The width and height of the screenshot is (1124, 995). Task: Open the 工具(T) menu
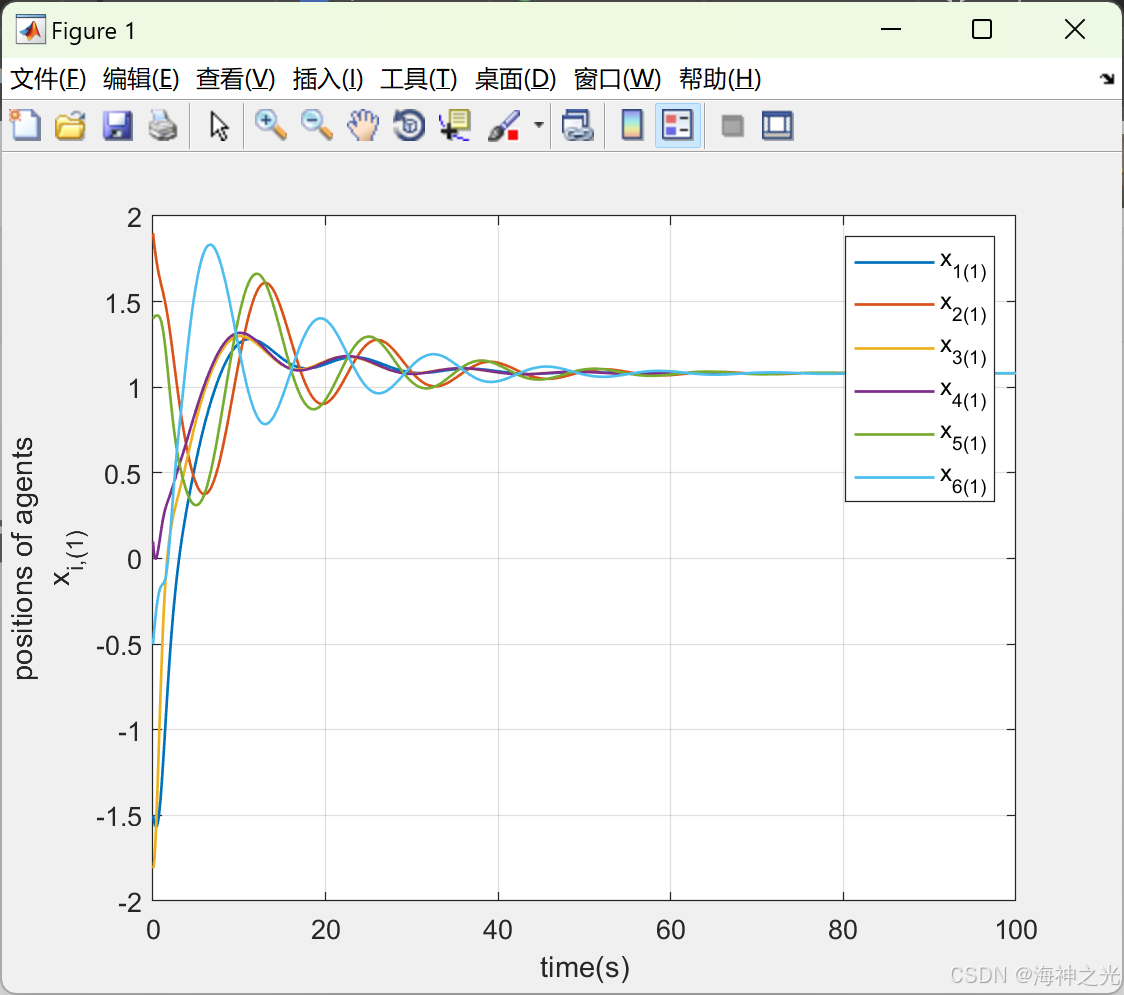419,79
